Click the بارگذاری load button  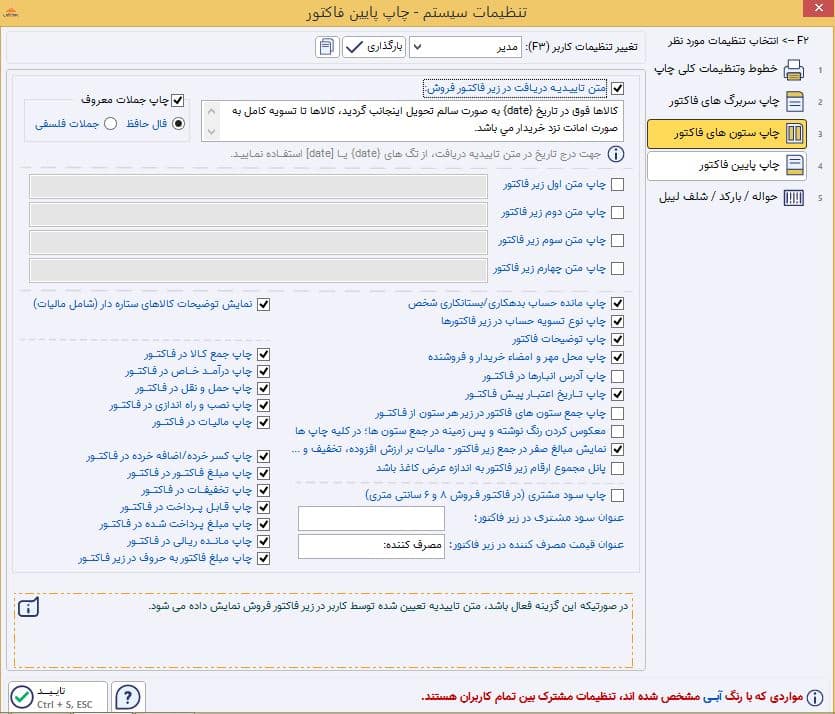coord(374,47)
